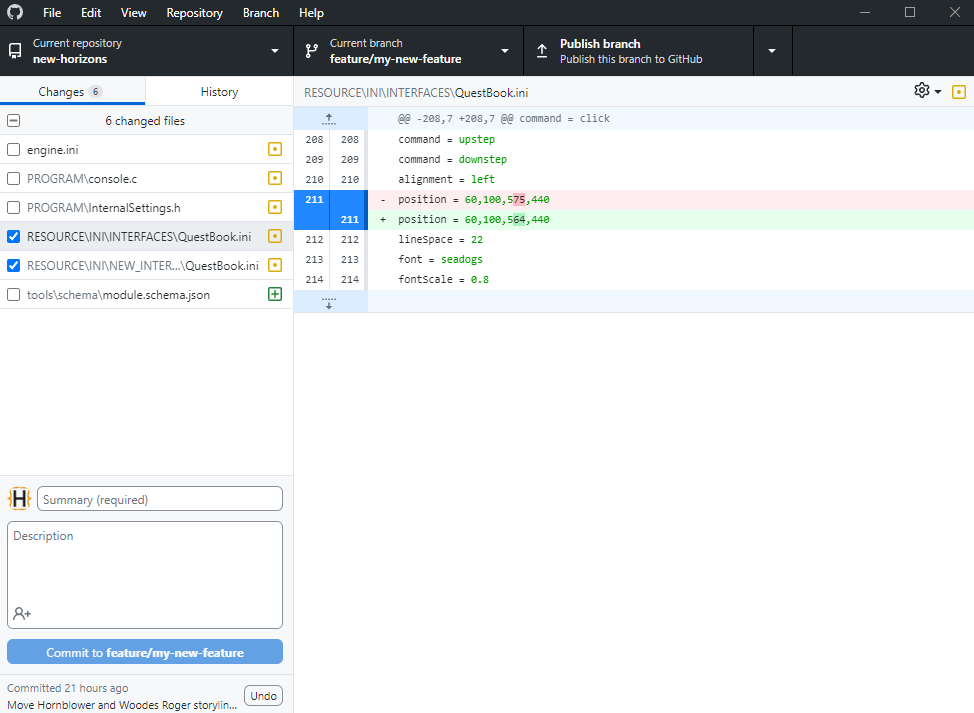Click modified icon for INTERFACES\QuestBook.ini row
974x713 pixels.
pos(275,236)
